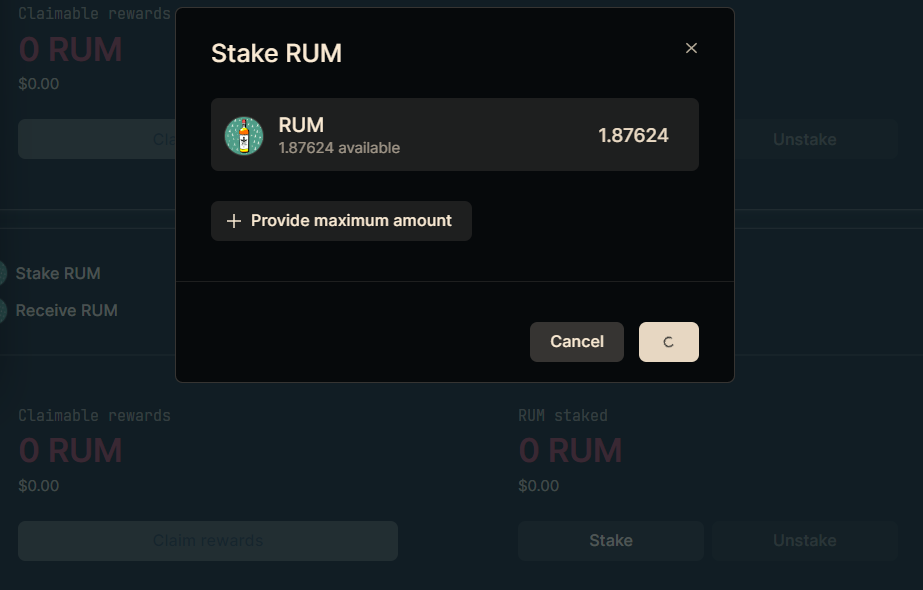Select Provide maximum amount
Viewport: 923px width, 590px height.
click(x=341, y=221)
